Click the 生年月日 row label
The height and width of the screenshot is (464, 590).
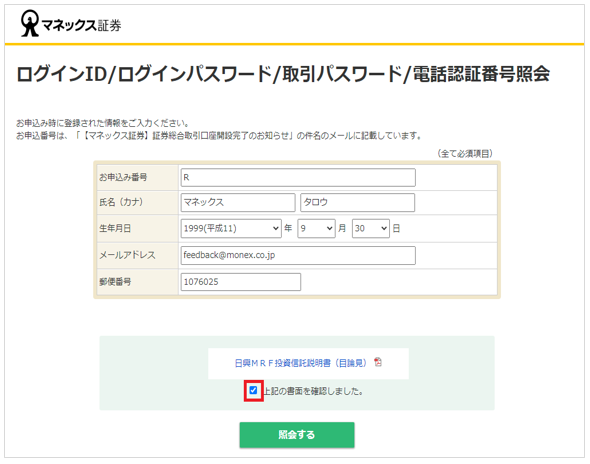tap(115, 228)
